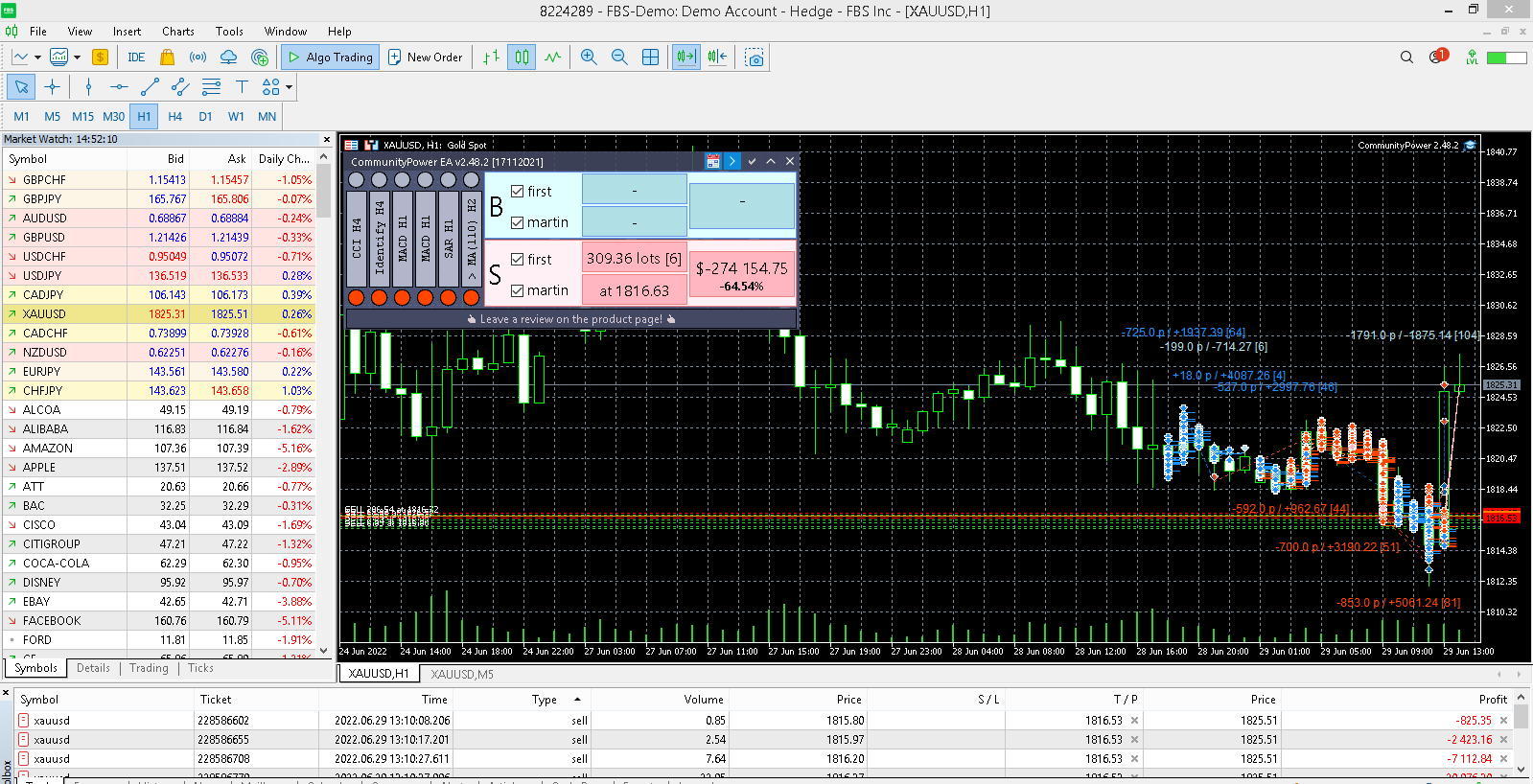The width and height of the screenshot is (1533, 784).
Task: Open the Signals broadcast icon
Action: 197,58
